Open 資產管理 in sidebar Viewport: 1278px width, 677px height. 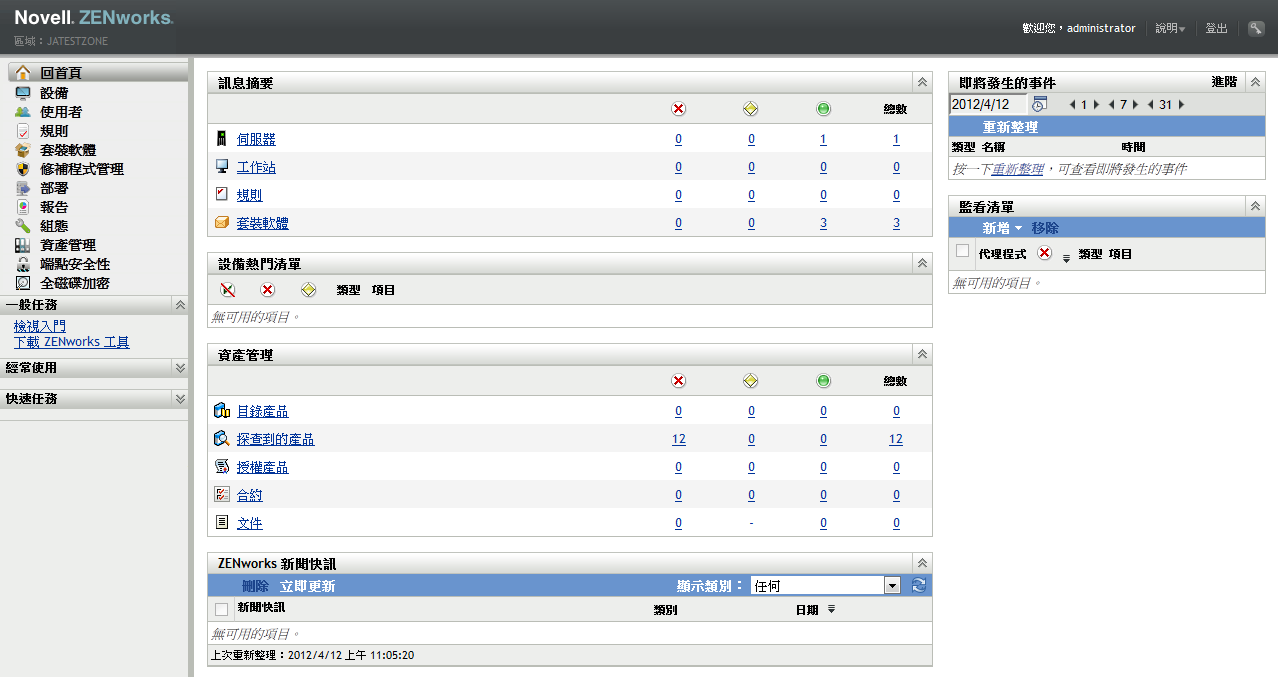pos(68,245)
